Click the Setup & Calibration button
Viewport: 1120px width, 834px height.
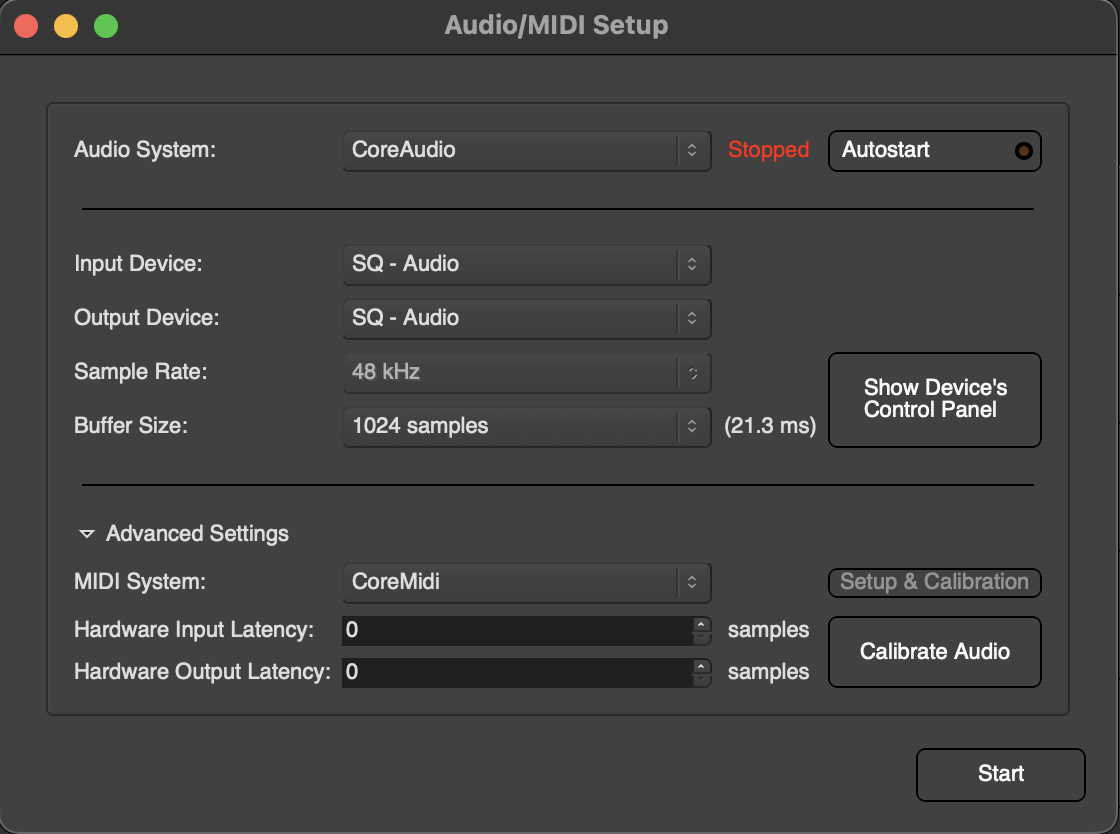tap(934, 582)
